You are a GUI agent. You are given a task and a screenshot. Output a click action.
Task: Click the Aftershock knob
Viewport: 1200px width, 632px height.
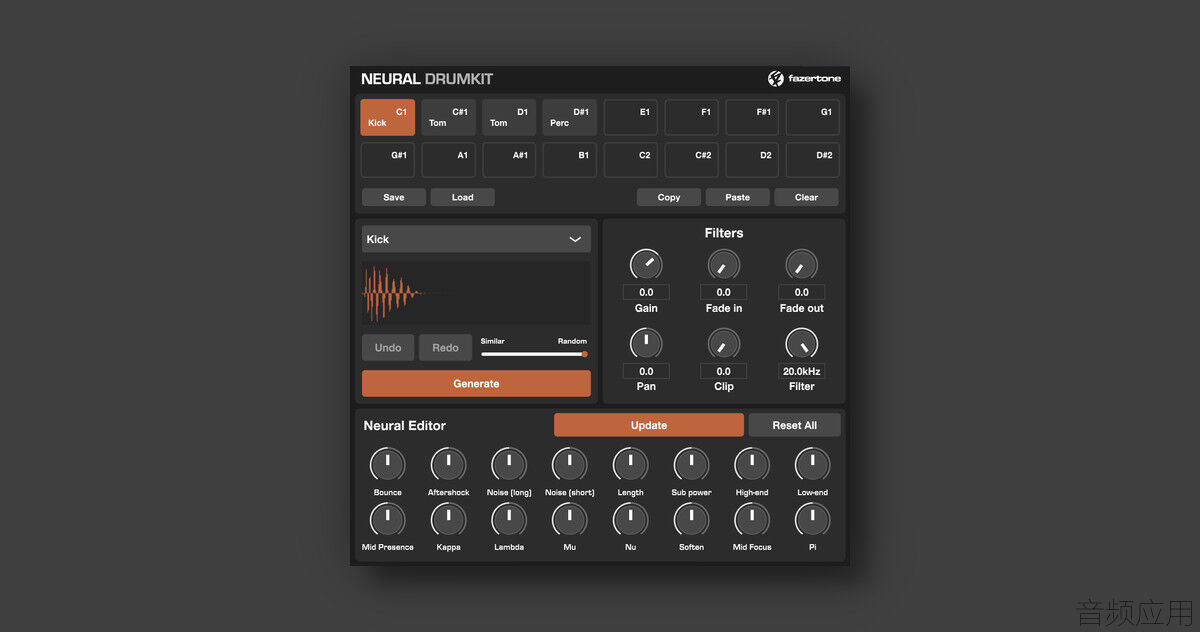(448, 464)
